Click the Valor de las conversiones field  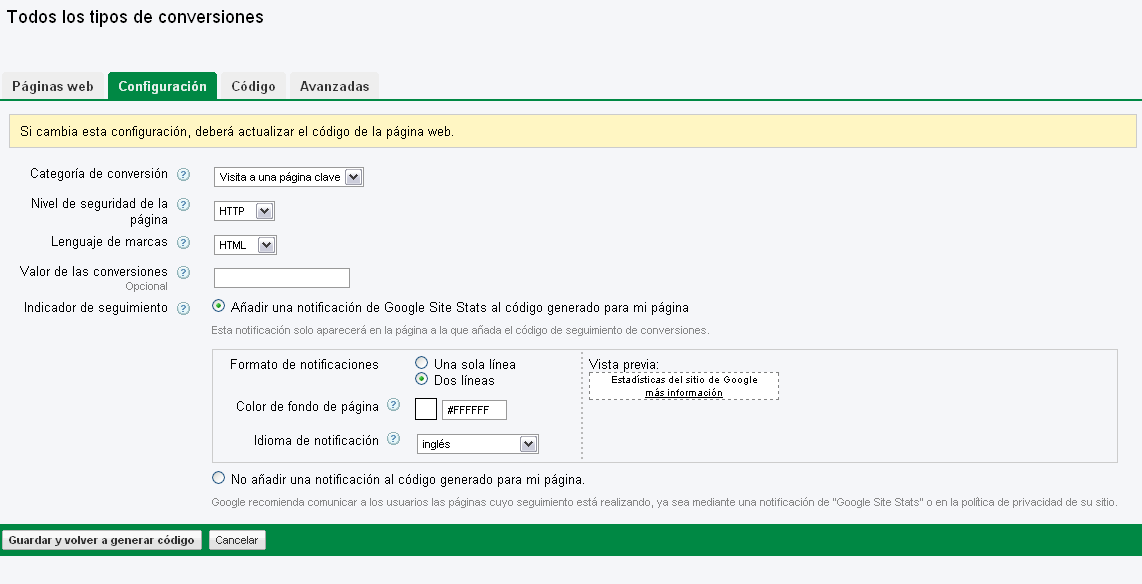282,278
